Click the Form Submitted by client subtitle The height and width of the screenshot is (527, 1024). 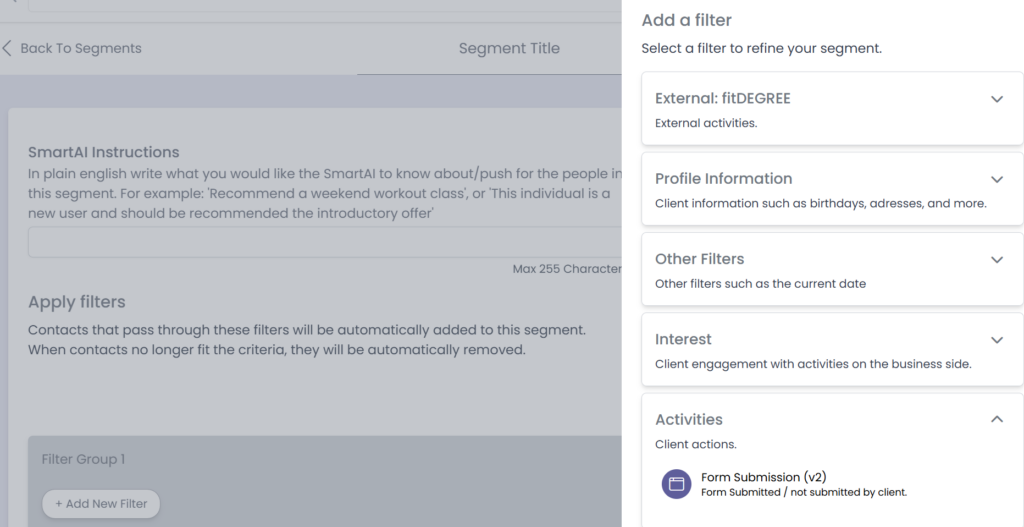point(803,492)
